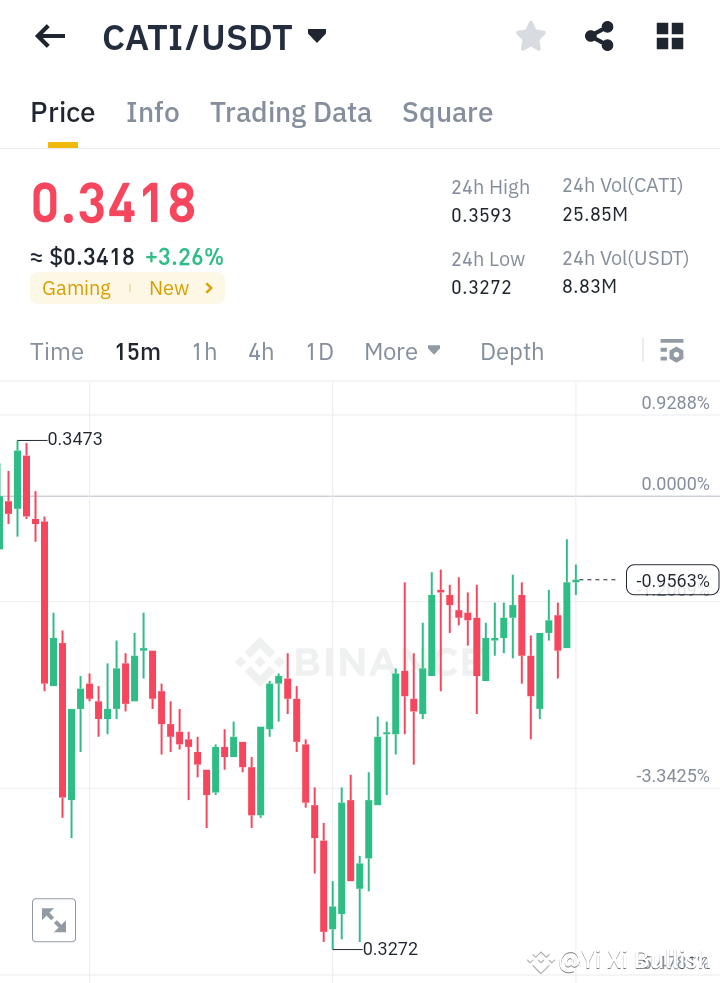Select the Square tab
720x983 pixels.
447,112
